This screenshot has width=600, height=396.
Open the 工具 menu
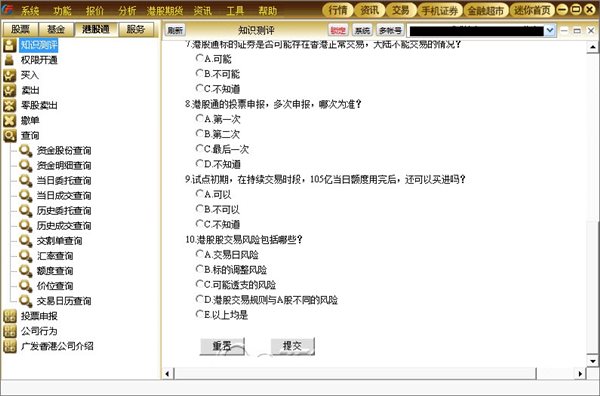(235, 11)
